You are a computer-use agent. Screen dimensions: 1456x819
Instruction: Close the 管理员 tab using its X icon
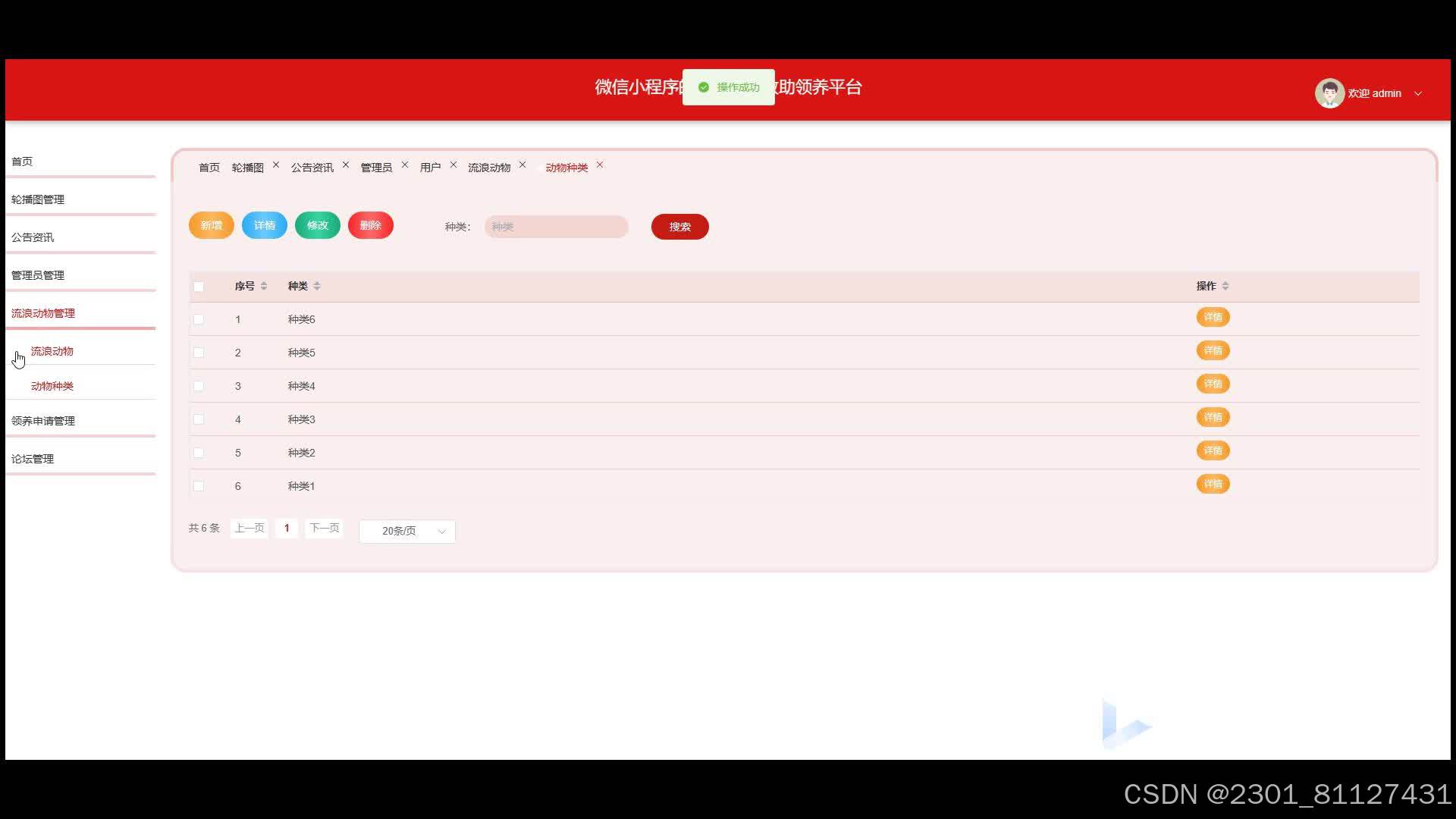(405, 165)
